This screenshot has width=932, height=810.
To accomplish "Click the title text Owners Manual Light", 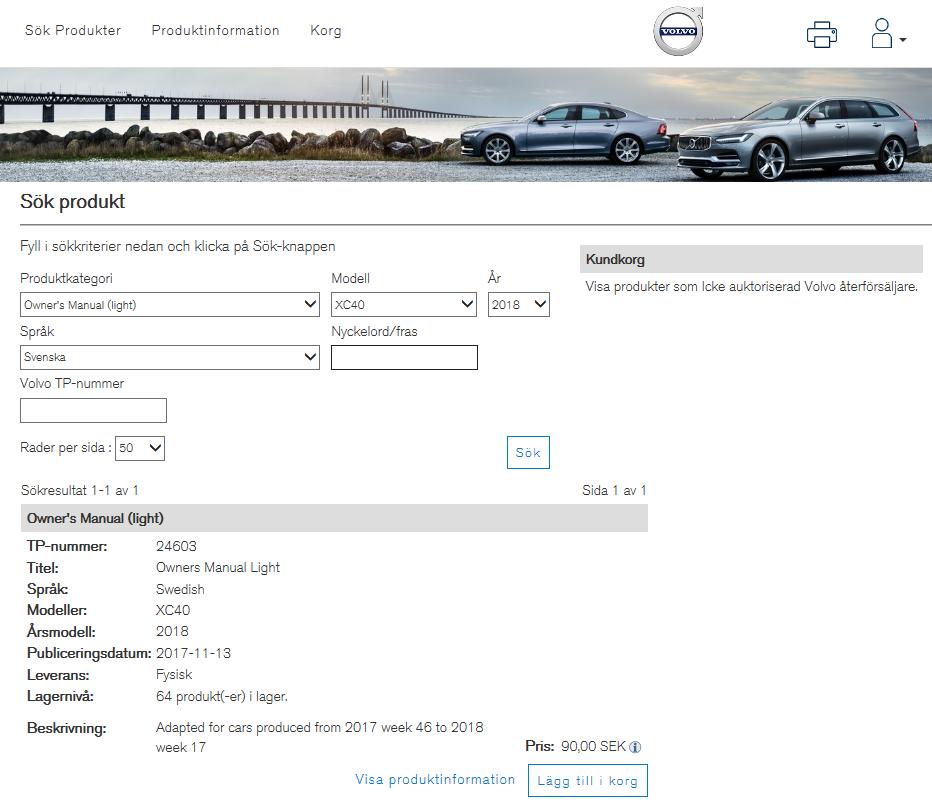I will 218,568.
